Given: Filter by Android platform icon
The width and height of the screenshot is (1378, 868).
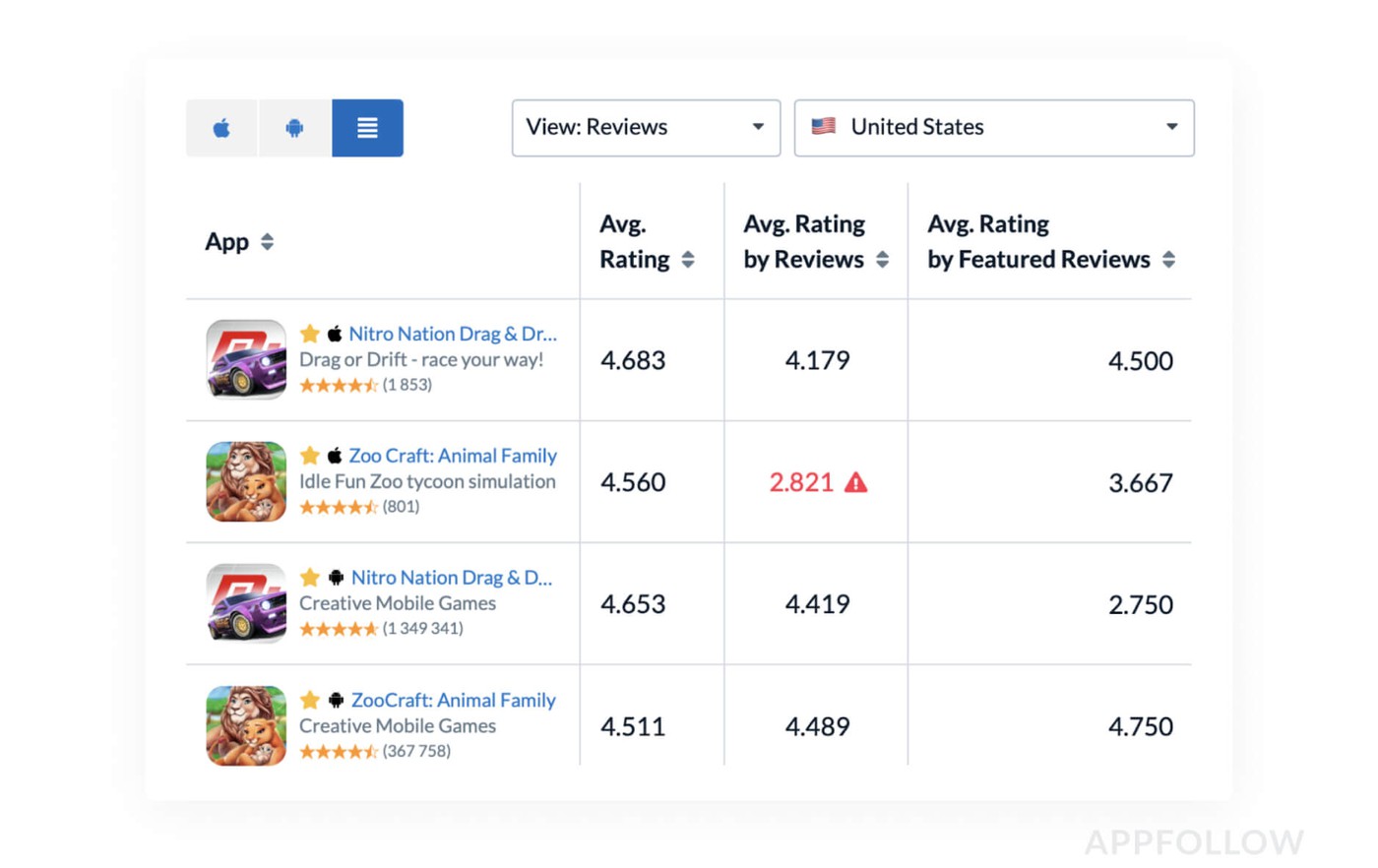Looking at the screenshot, I should click(294, 128).
